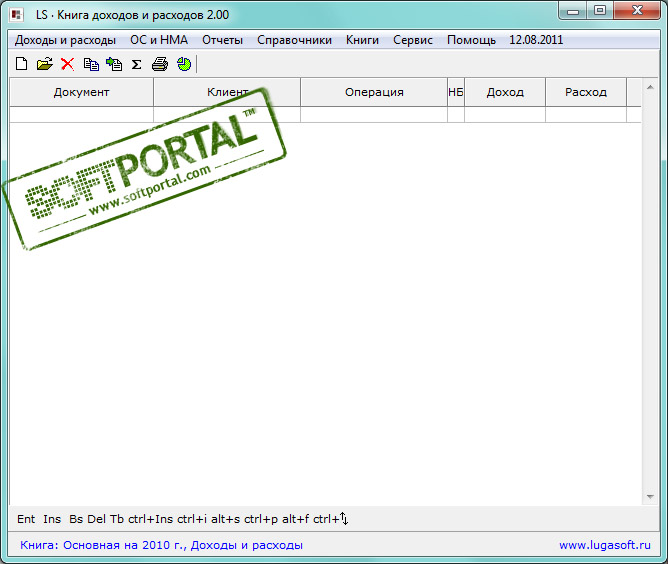Click the Copy record icon
This screenshot has height=564, width=668.
pyautogui.click(x=91, y=64)
